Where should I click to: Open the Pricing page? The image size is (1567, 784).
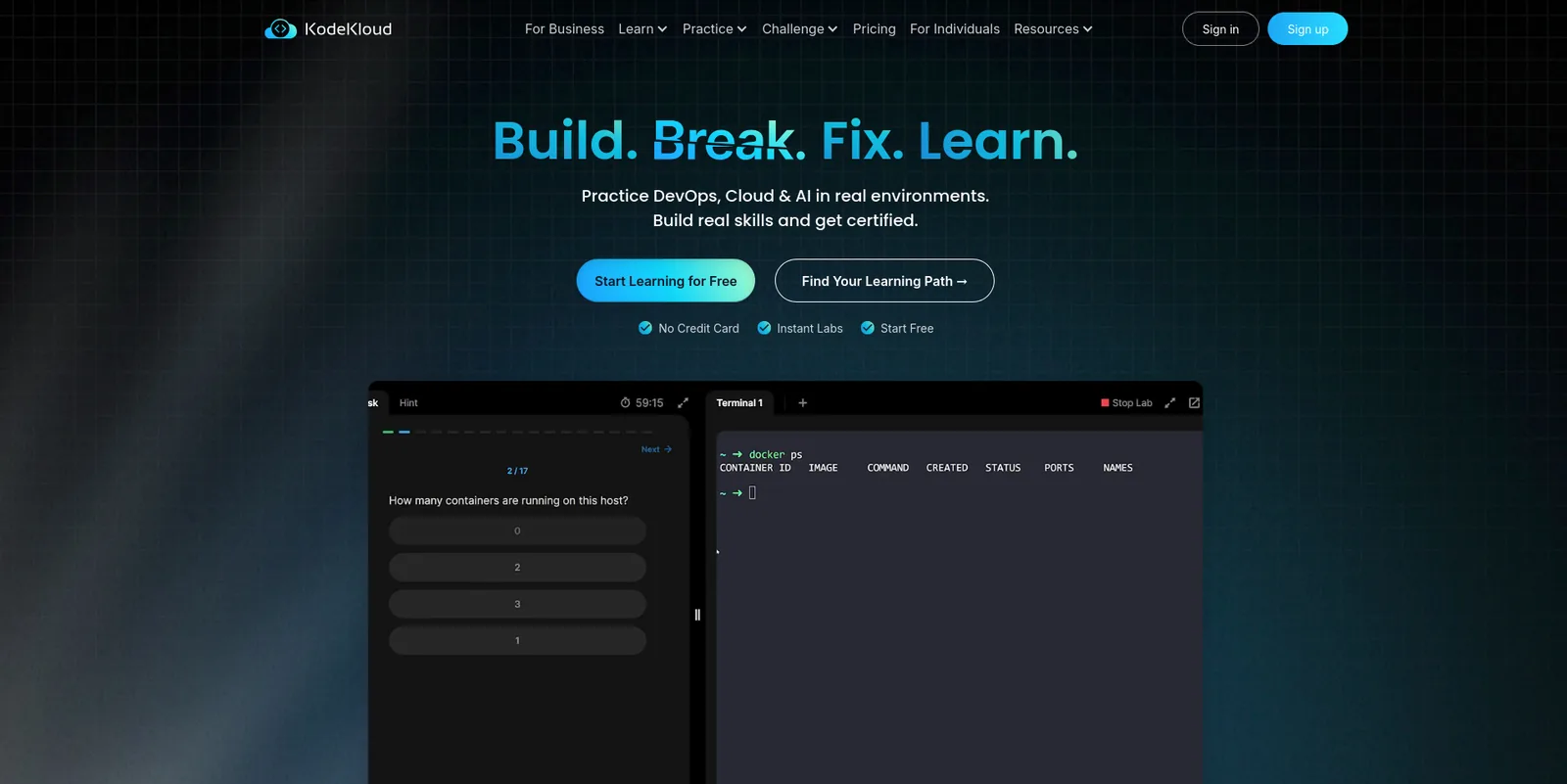point(874,29)
